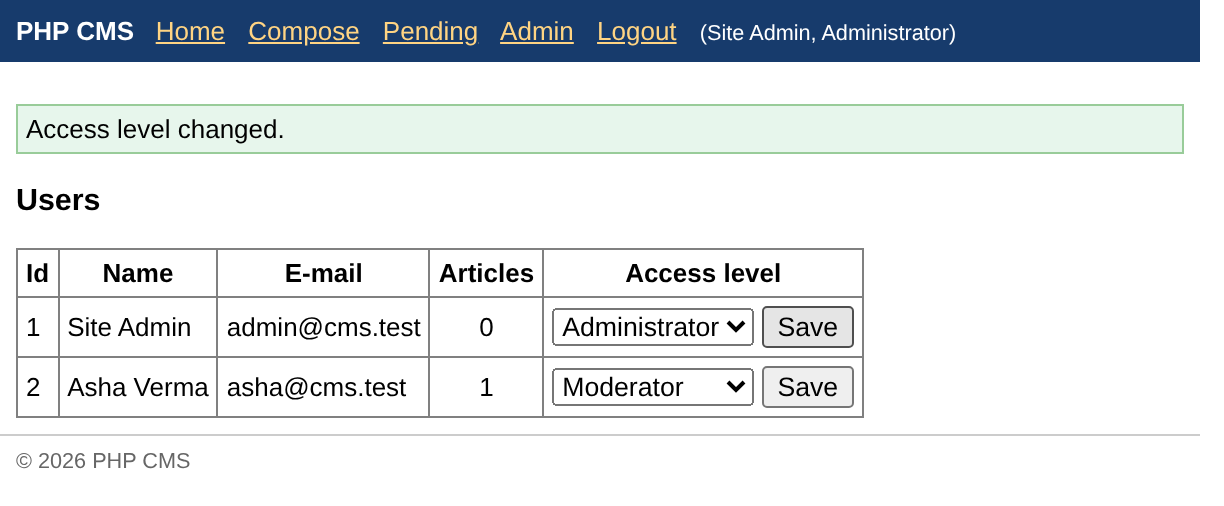Open the Pending articles link
1224x506 pixels.
click(430, 32)
